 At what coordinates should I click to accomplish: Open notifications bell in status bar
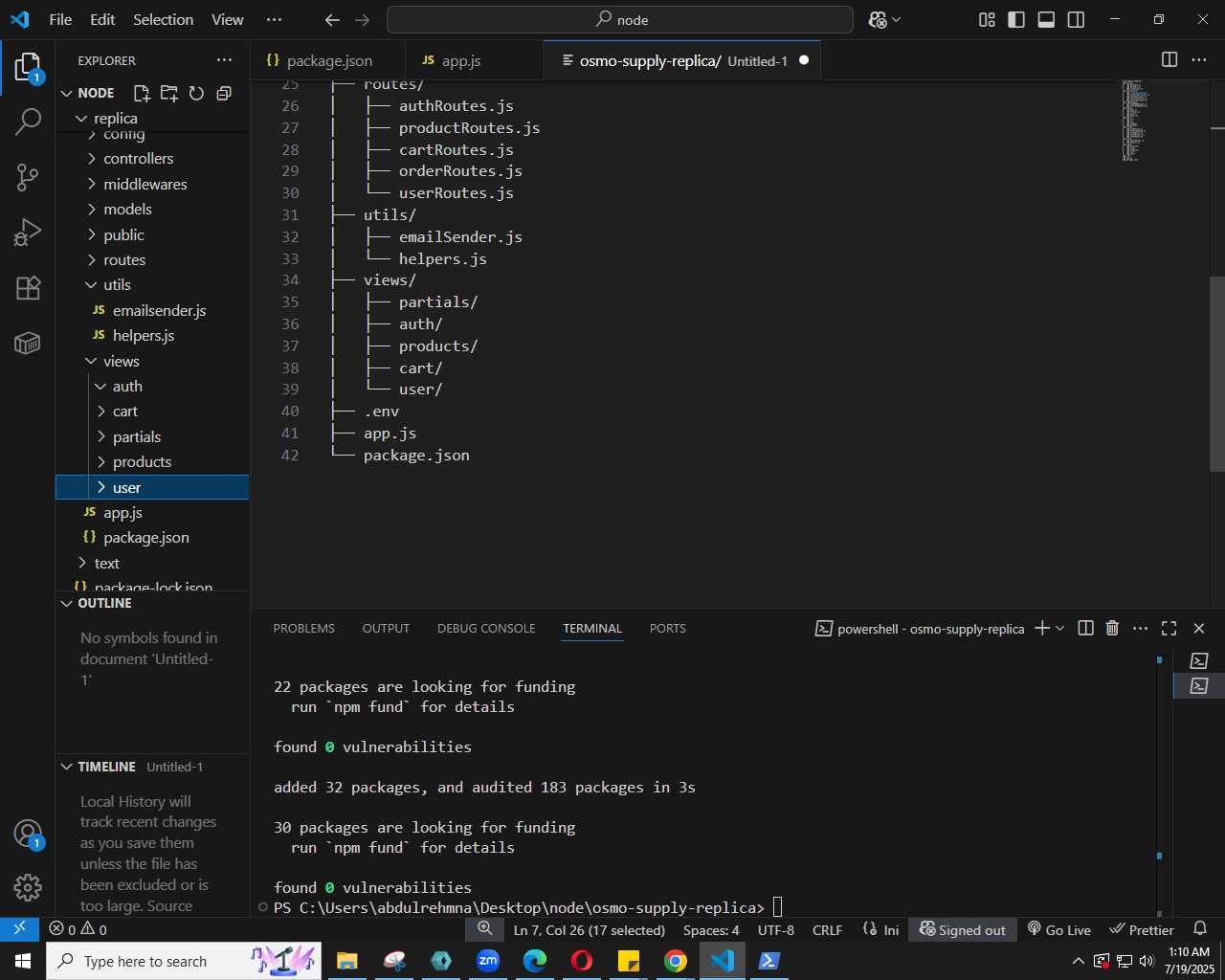tap(1200, 929)
